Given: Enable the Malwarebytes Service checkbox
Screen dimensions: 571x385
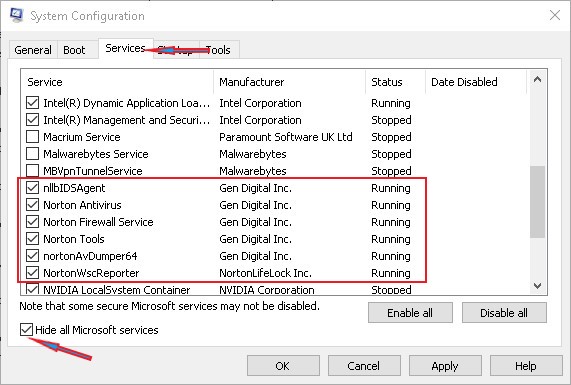Looking at the screenshot, I should 32,154.
